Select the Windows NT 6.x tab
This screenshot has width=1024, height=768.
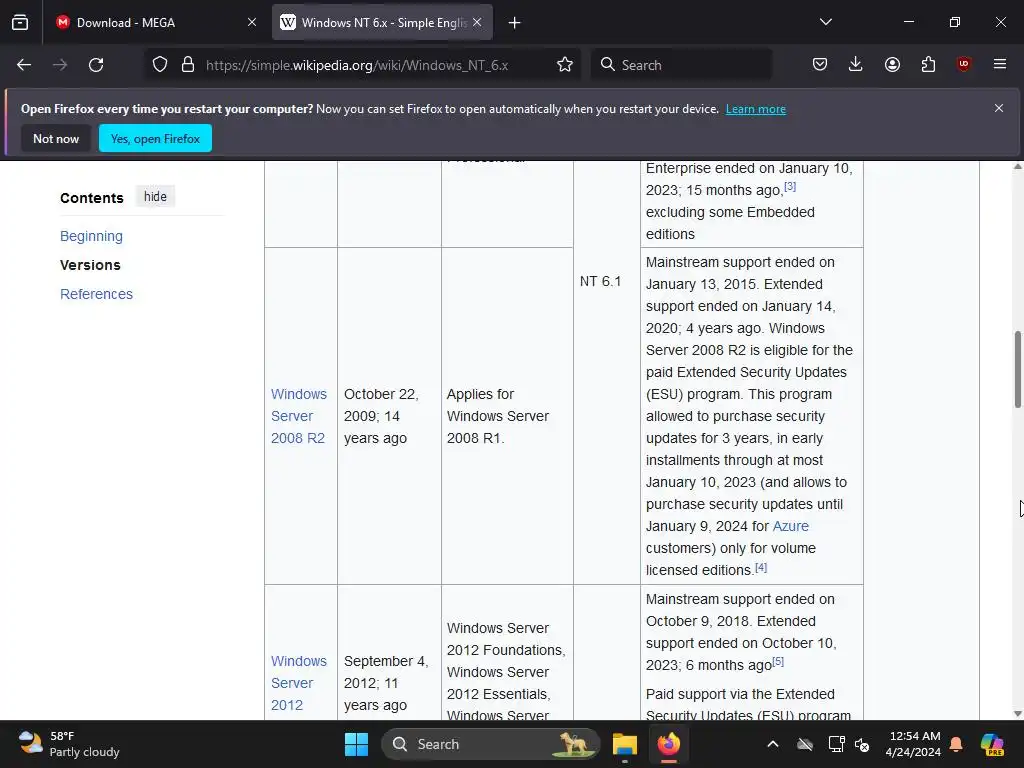[382, 22]
